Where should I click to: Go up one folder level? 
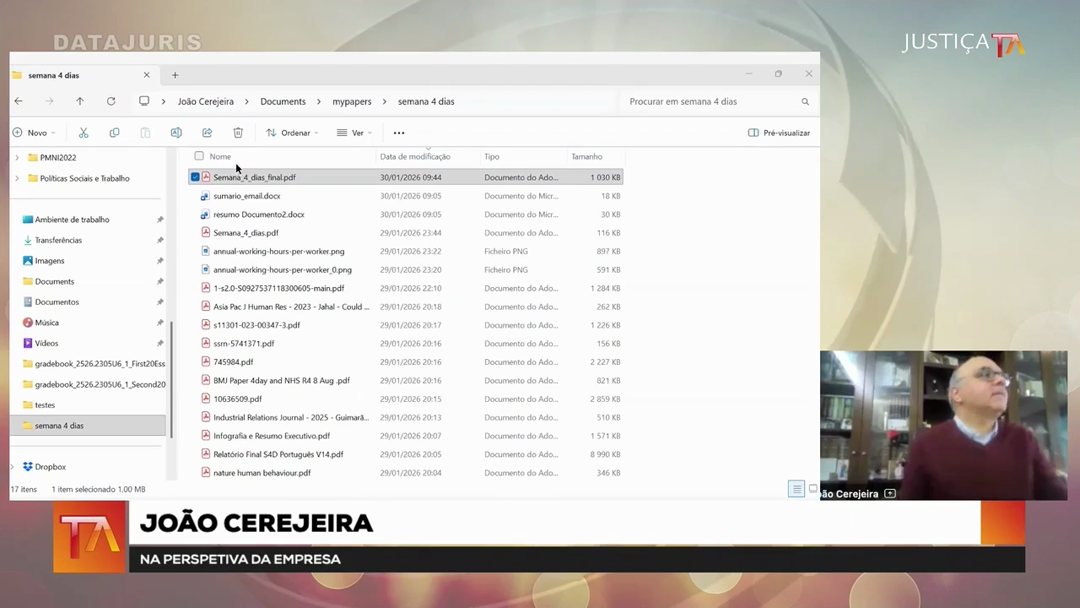[80, 101]
